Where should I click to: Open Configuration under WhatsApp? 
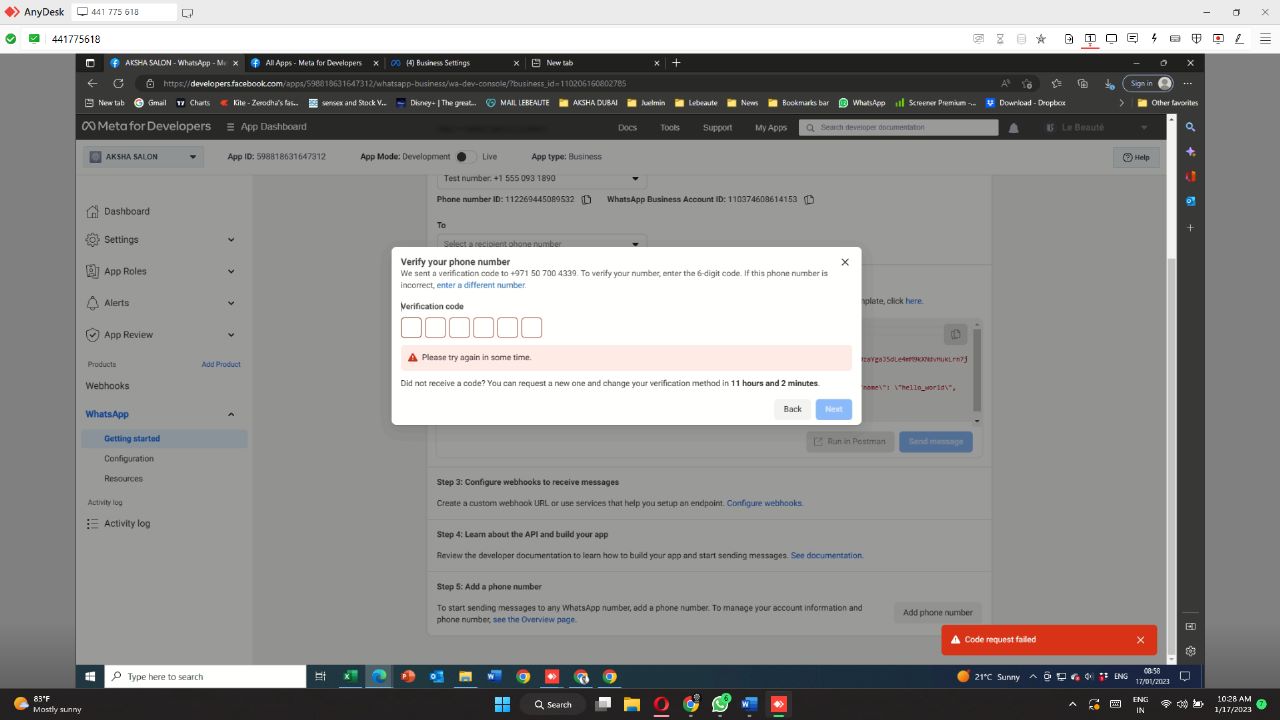click(129, 459)
